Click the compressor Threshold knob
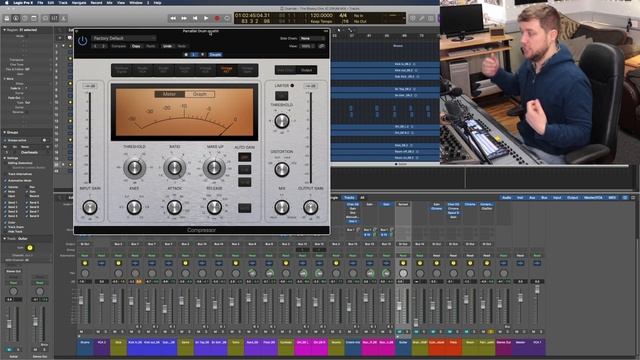Viewport: 640px width, 360px height. pos(134,167)
